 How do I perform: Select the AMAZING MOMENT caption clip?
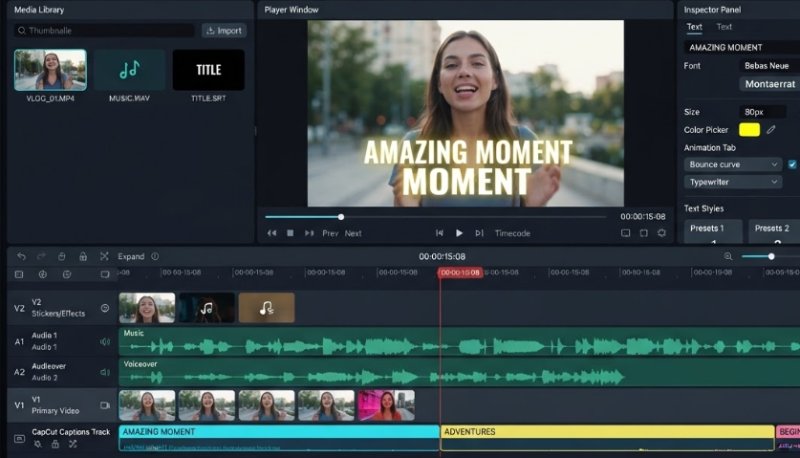click(279, 438)
